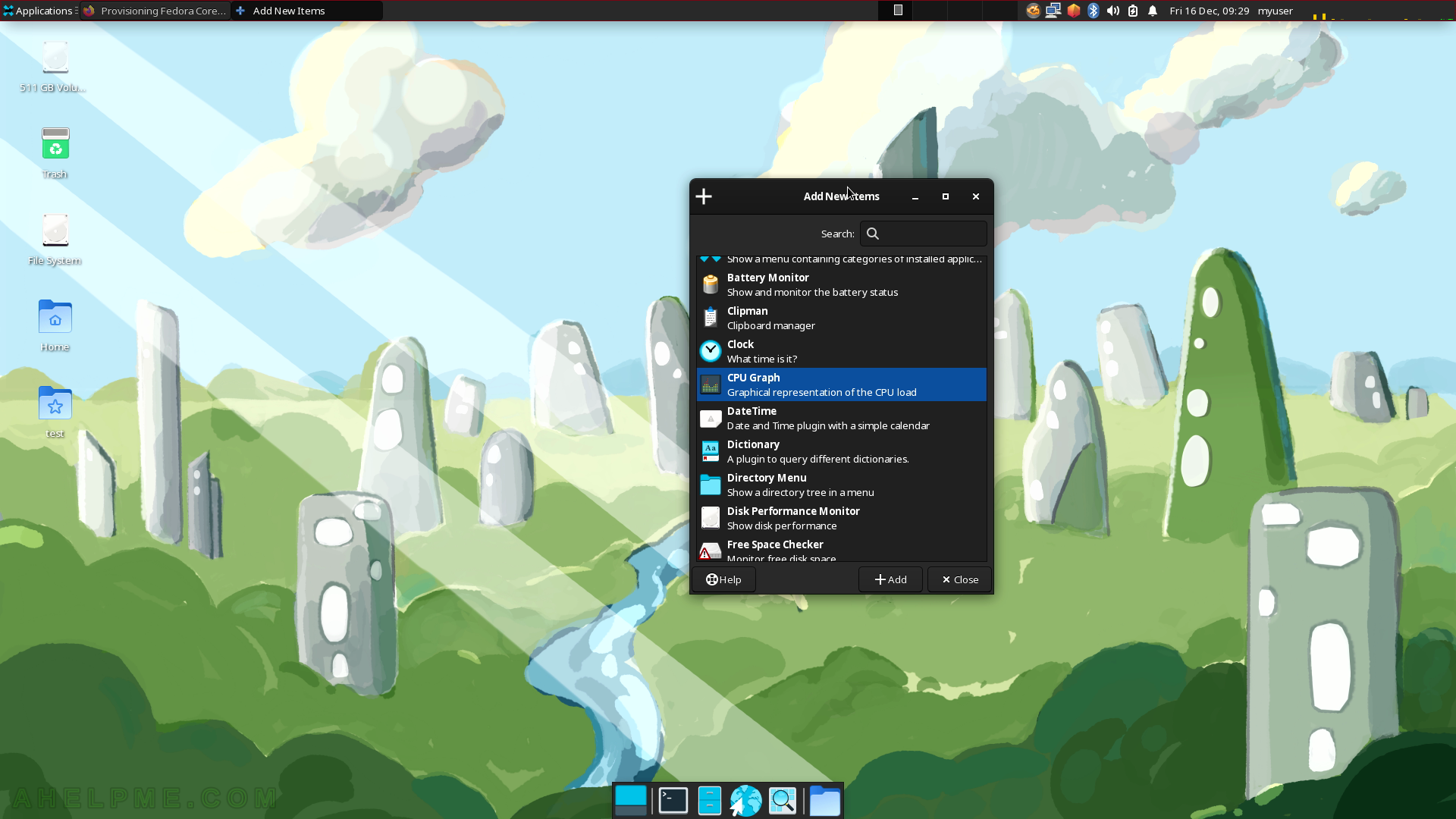Select the first workspace in the switcher
This screenshot has height=819, width=1456.
[897, 11]
